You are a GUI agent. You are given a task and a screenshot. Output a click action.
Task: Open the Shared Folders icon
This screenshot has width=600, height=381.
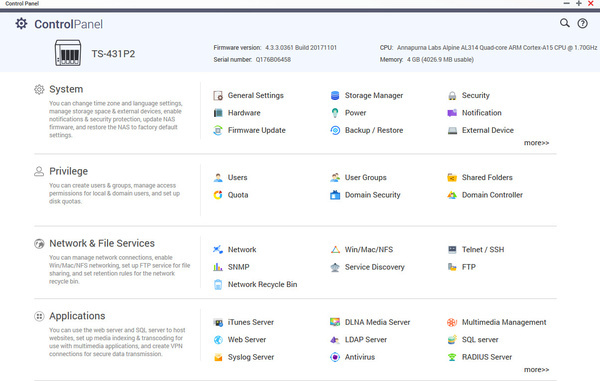tap(452, 177)
